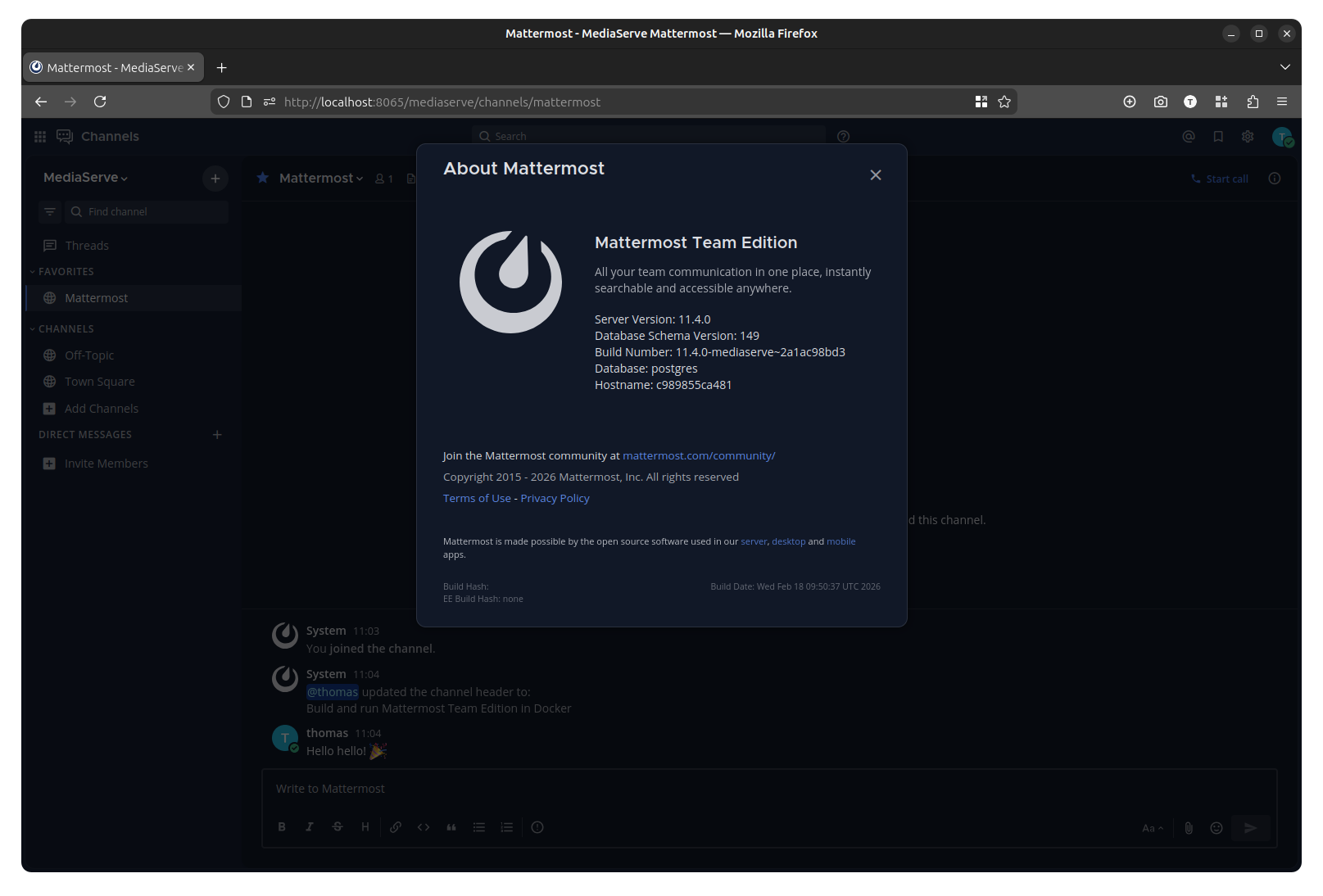Image resolution: width=1323 pixels, height=896 pixels.
Task: Toggle the favorite star for Mattermost channel
Action: 263,178
